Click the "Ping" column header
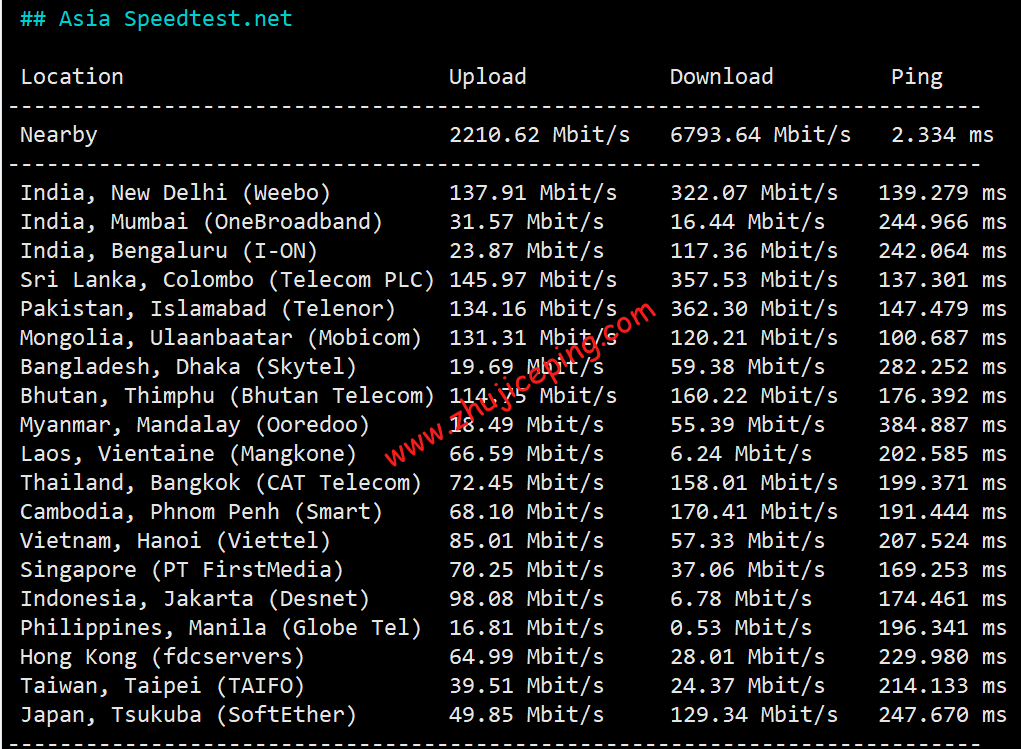Image resolution: width=1021 pixels, height=749 pixels. click(x=917, y=78)
